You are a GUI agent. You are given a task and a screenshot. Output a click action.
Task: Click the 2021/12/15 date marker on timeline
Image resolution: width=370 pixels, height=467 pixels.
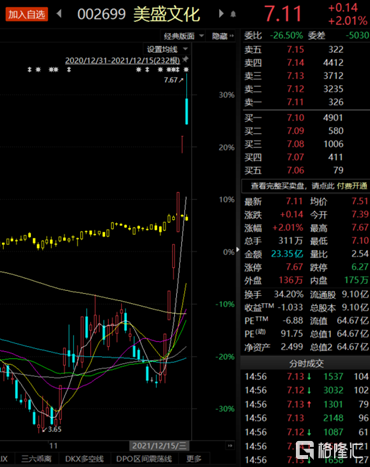tap(159, 446)
